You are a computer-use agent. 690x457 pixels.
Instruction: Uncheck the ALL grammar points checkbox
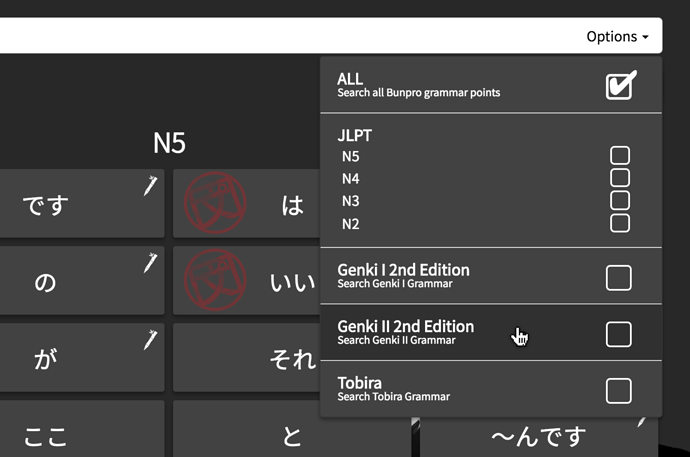pos(620,85)
